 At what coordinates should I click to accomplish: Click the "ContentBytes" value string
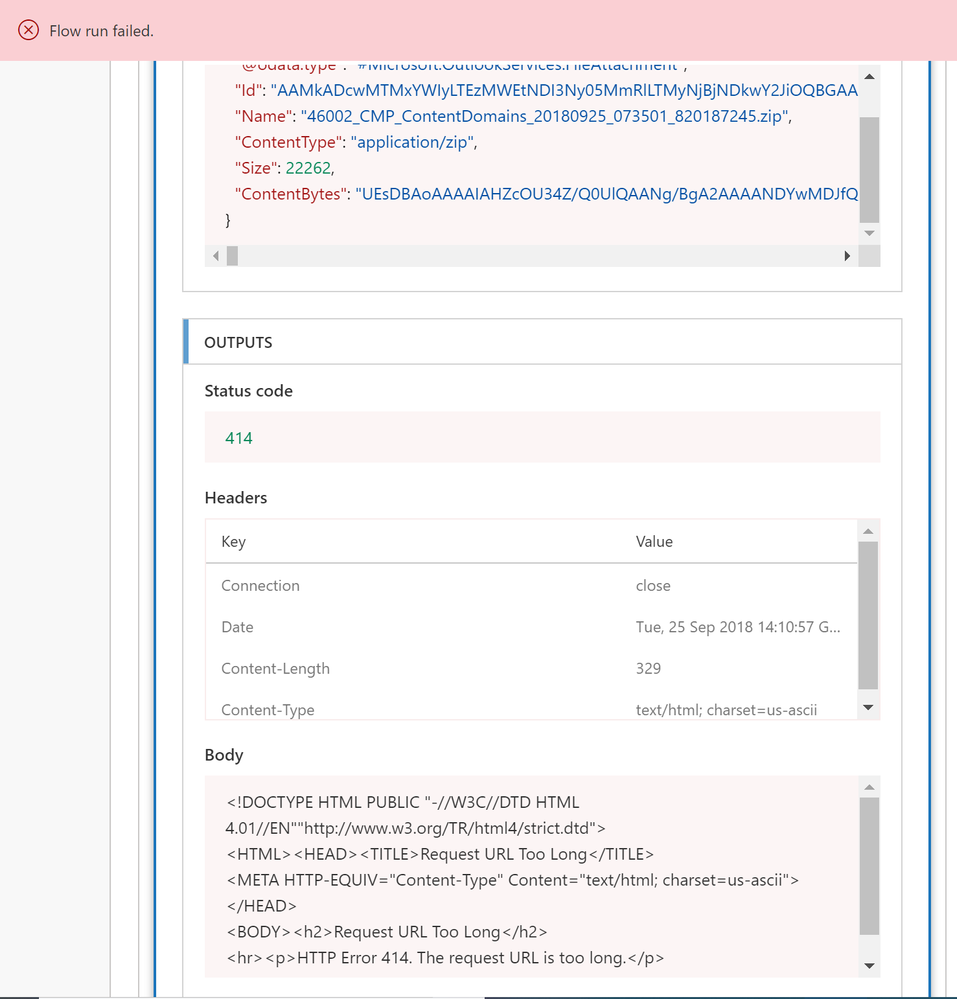click(x=607, y=194)
